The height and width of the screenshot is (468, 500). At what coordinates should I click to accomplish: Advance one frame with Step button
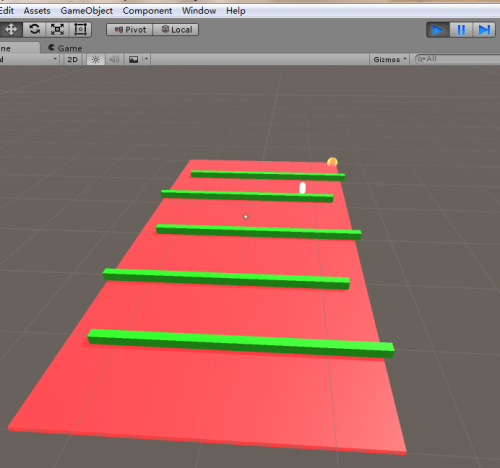[x=484, y=30]
